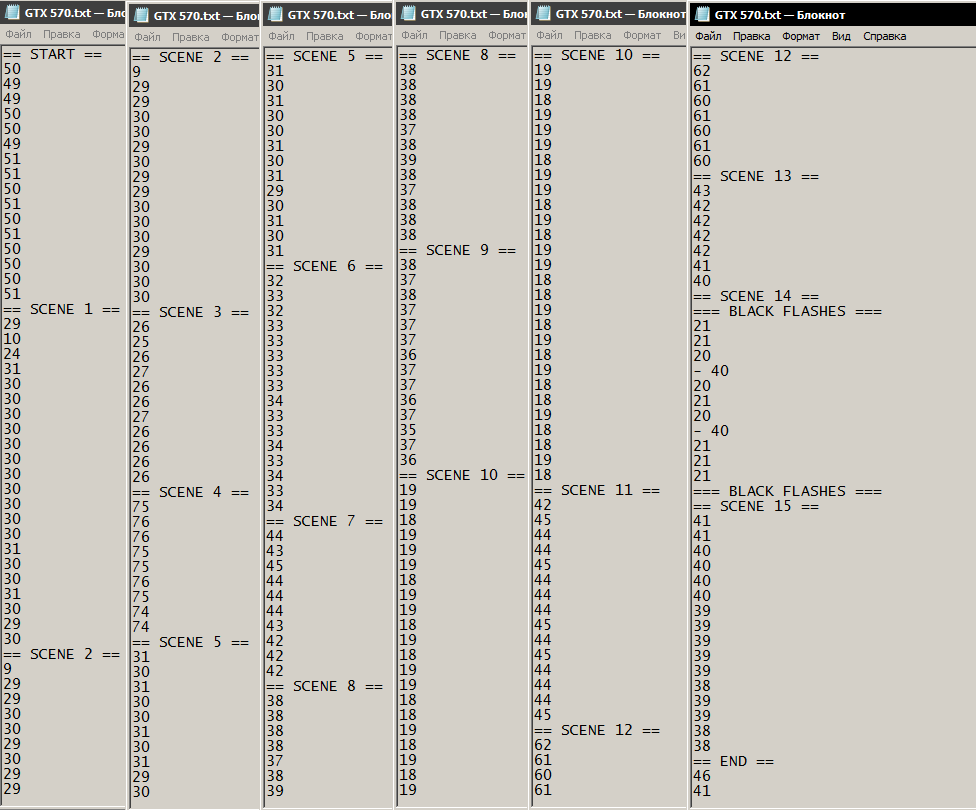Click Notepad icon in window starting with SCENE 5
976x810 pixels.
[275, 14]
